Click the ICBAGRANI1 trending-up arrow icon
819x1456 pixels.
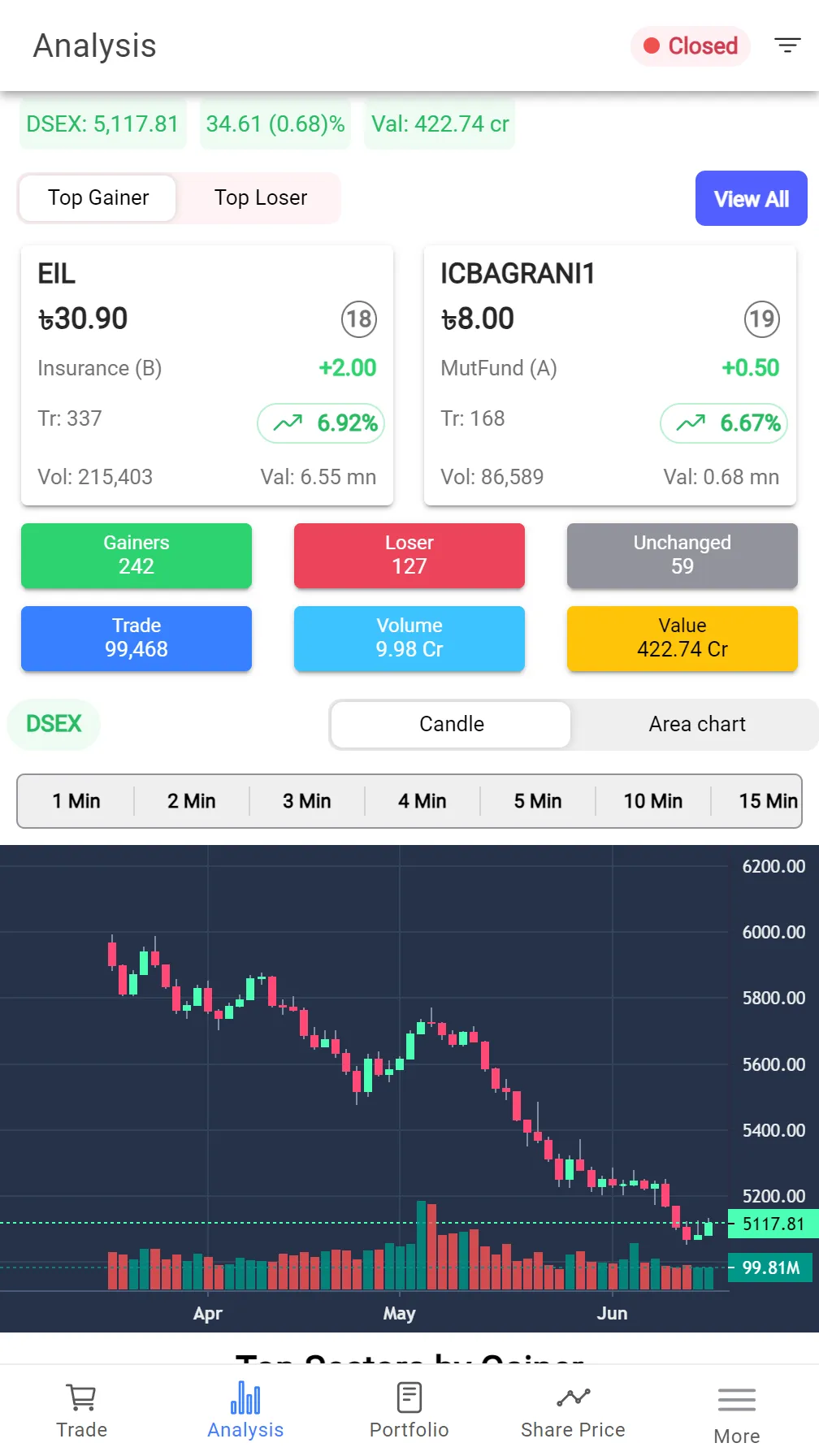pyautogui.click(x=691, y=422)
